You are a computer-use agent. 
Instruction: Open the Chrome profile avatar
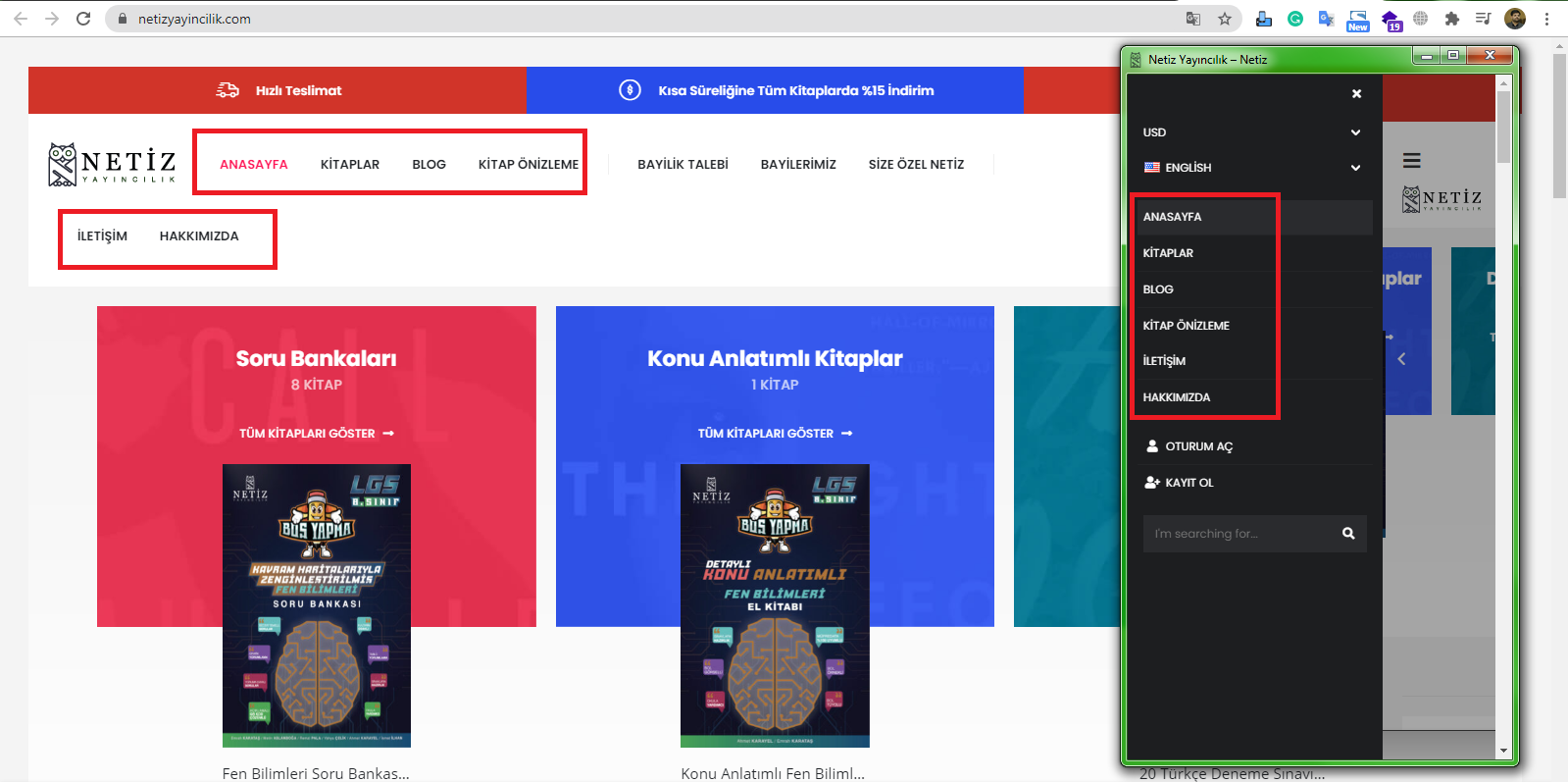tap(1515, 19)
